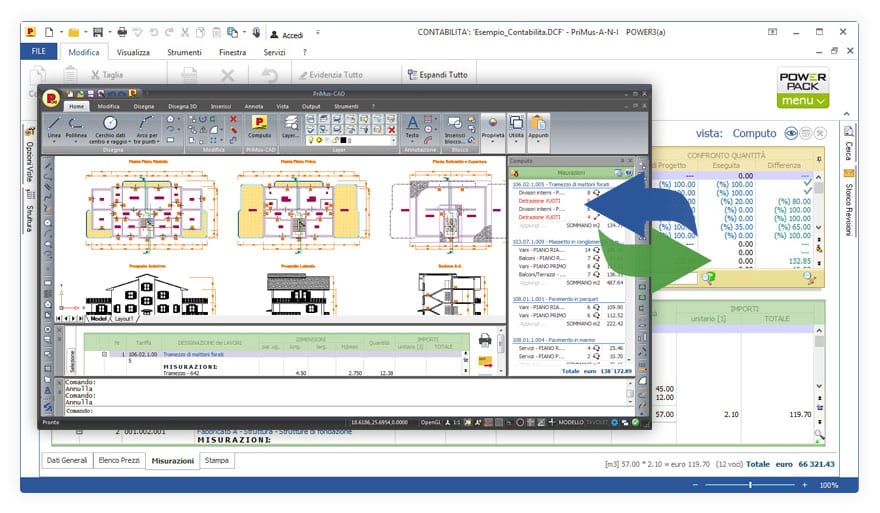The image size is (880, 513).
Task: Click the black layer color swatch in PriMus-CAD
Action: pos(343,140)
